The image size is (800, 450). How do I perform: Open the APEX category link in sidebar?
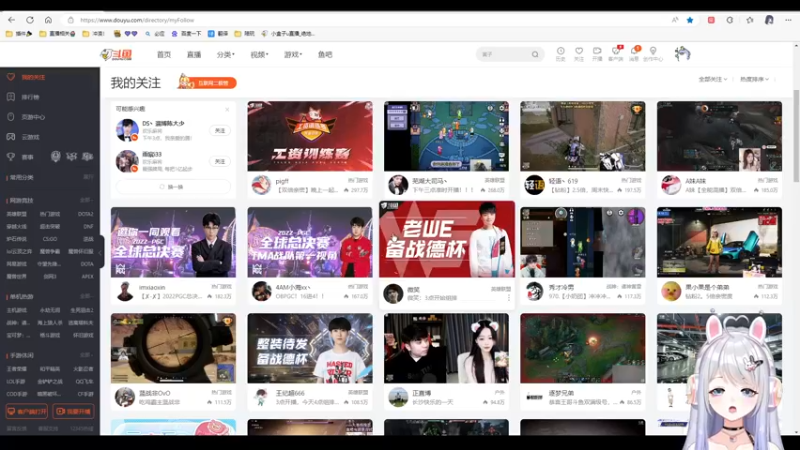tap(87, 277)
